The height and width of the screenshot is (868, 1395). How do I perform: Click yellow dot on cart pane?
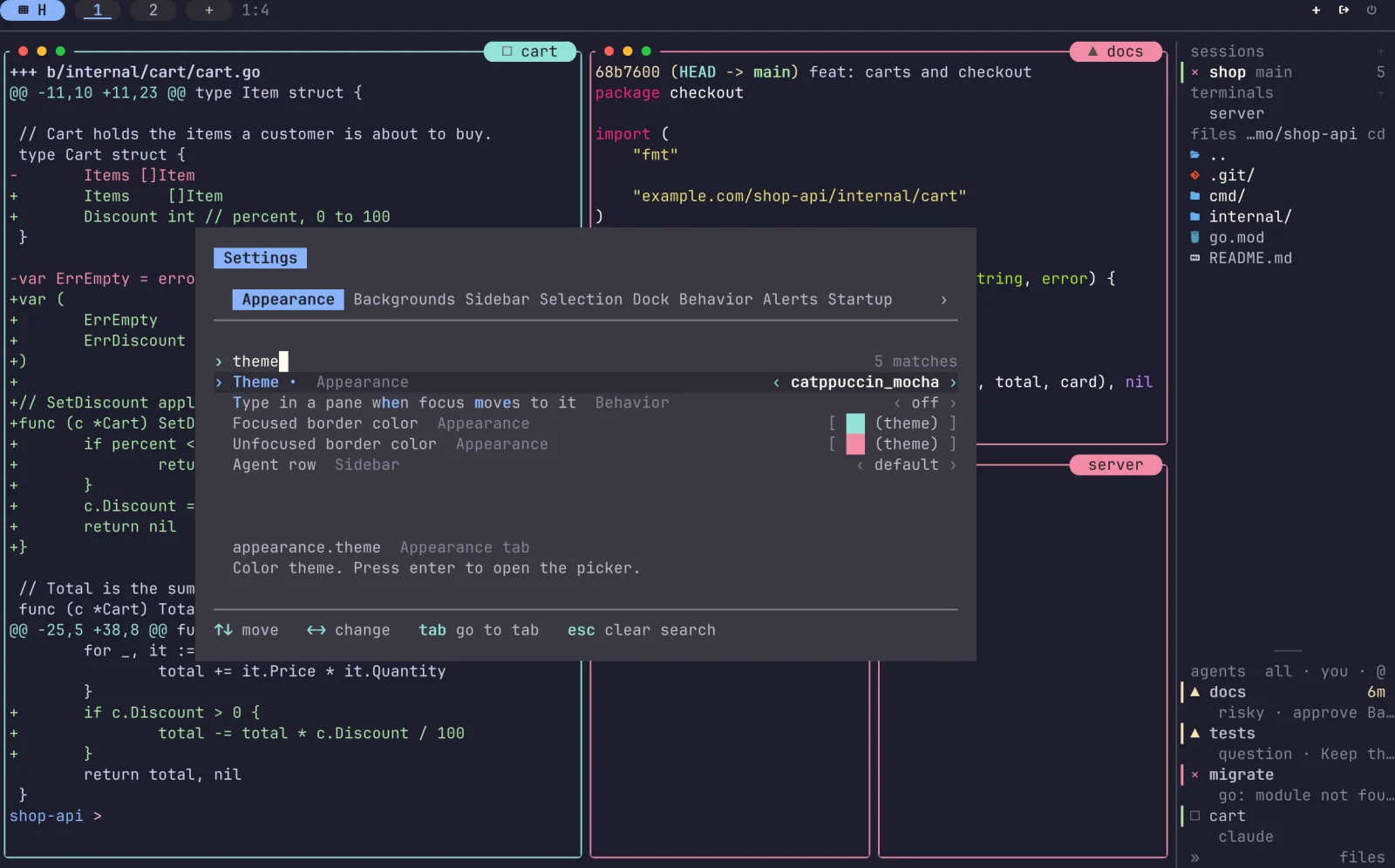click(42, 51)
